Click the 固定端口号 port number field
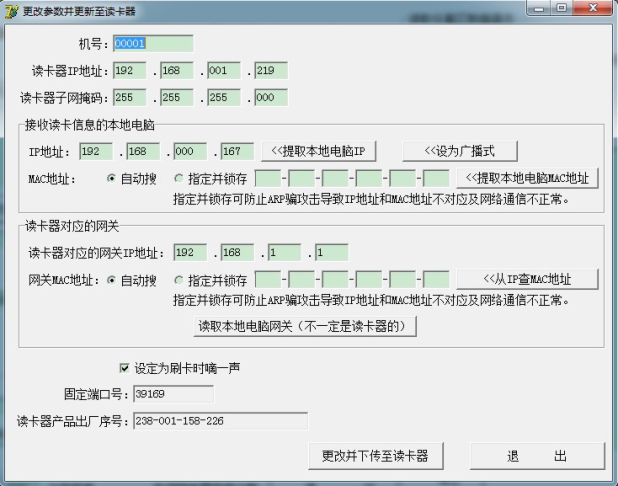 tap(173, 394)
